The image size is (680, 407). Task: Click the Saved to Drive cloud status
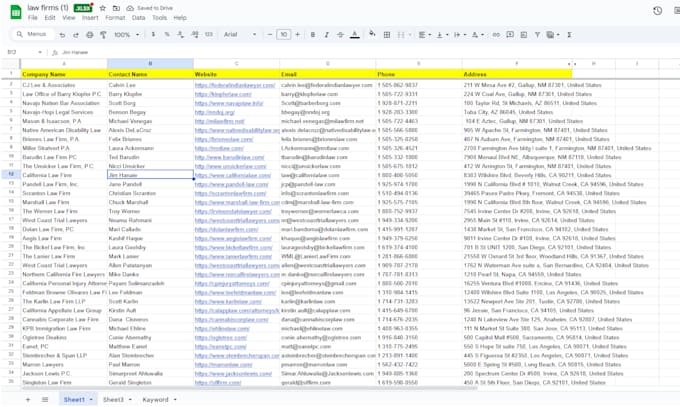pos(150,8)
